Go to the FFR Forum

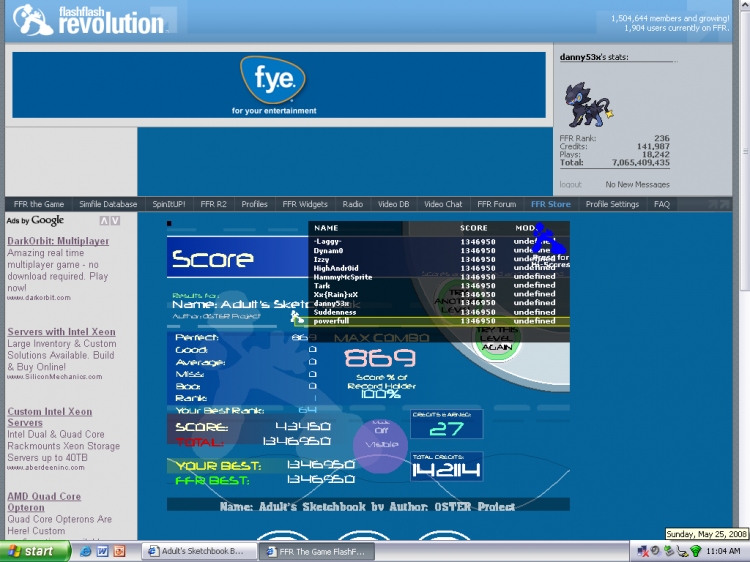tap(497, 204)
